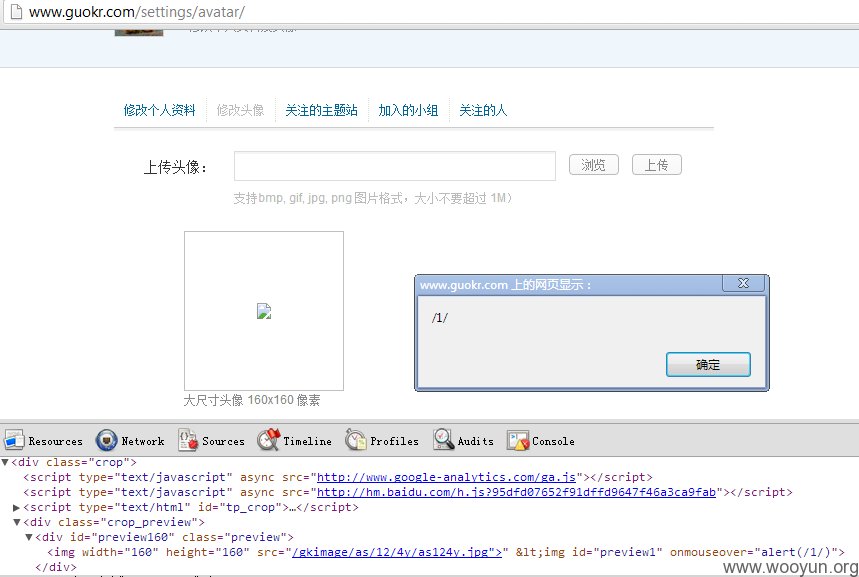Screen dimensions: 859x577
Task: Switch to the 修改个人资料 tab
Action: coord(159,110)
